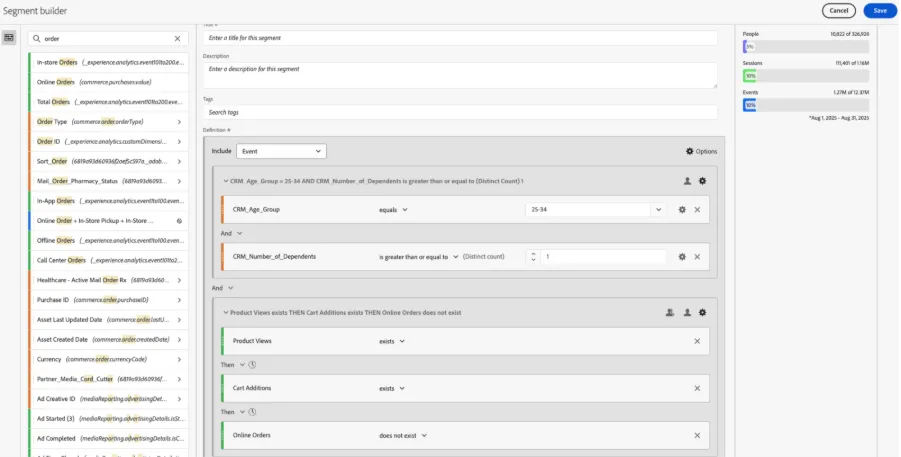Image resolution: width=901 pixels, height=457 pixels.
Task: Open gear settings for CRM_Number_of_Dependents row
Action: click(682, 257)
